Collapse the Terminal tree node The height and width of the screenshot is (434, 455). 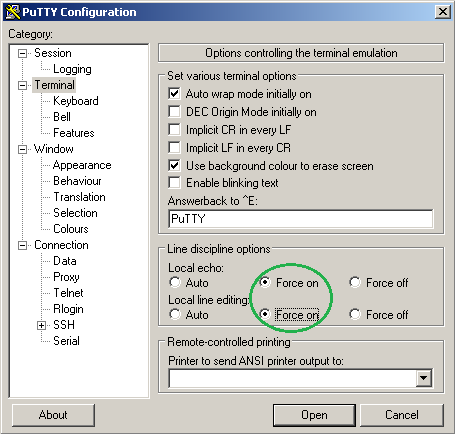coord(22,85)
